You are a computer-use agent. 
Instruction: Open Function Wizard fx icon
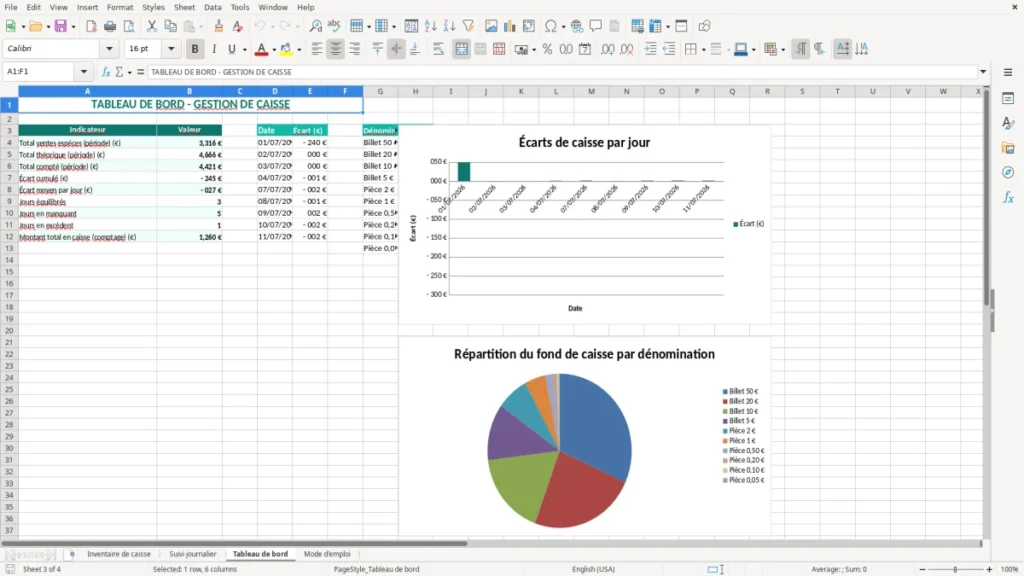106,72
